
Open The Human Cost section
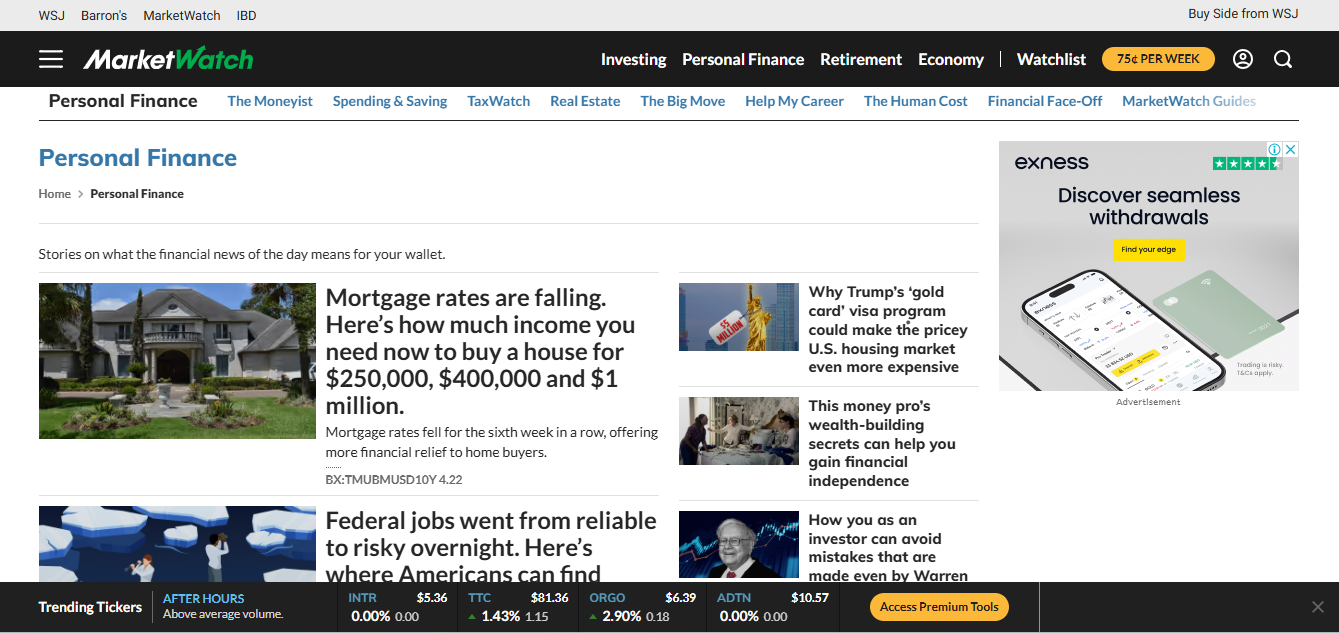916,101
